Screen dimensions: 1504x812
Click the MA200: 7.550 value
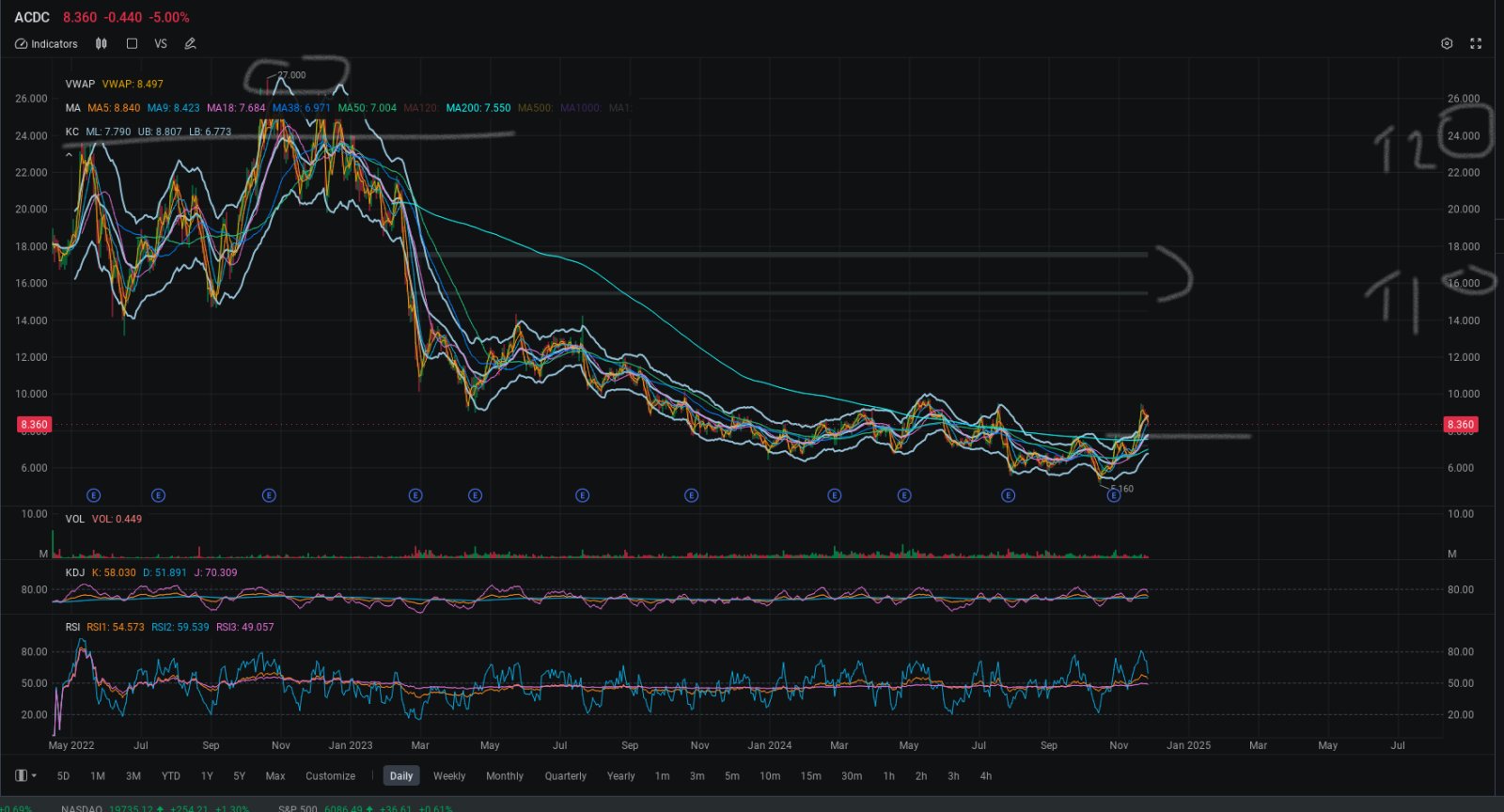point(478,108)
